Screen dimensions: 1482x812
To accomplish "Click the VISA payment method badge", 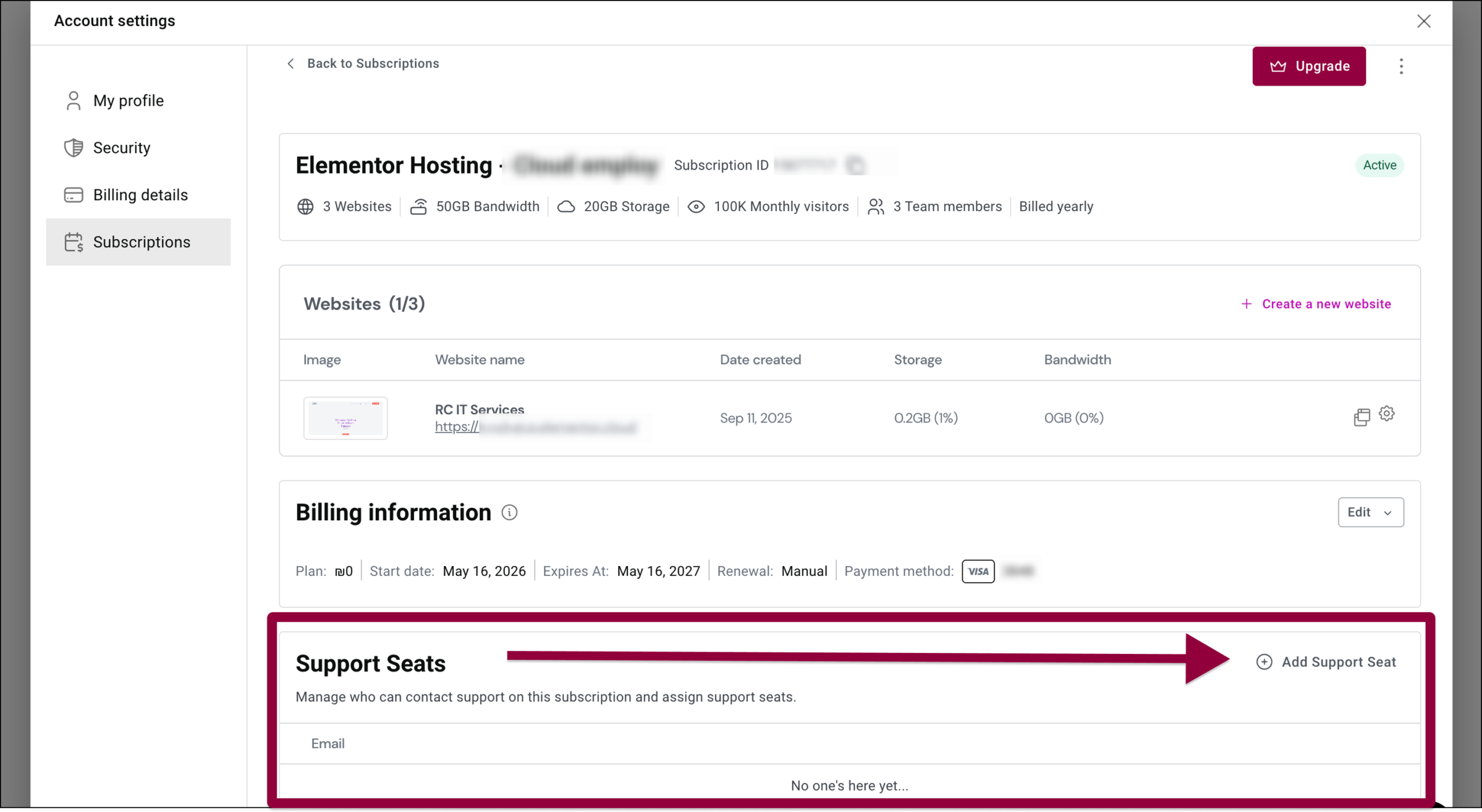I will click(x=978, y=572).
